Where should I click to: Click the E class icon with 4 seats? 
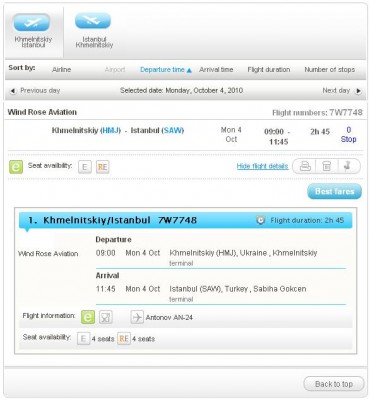click(83, 339)
